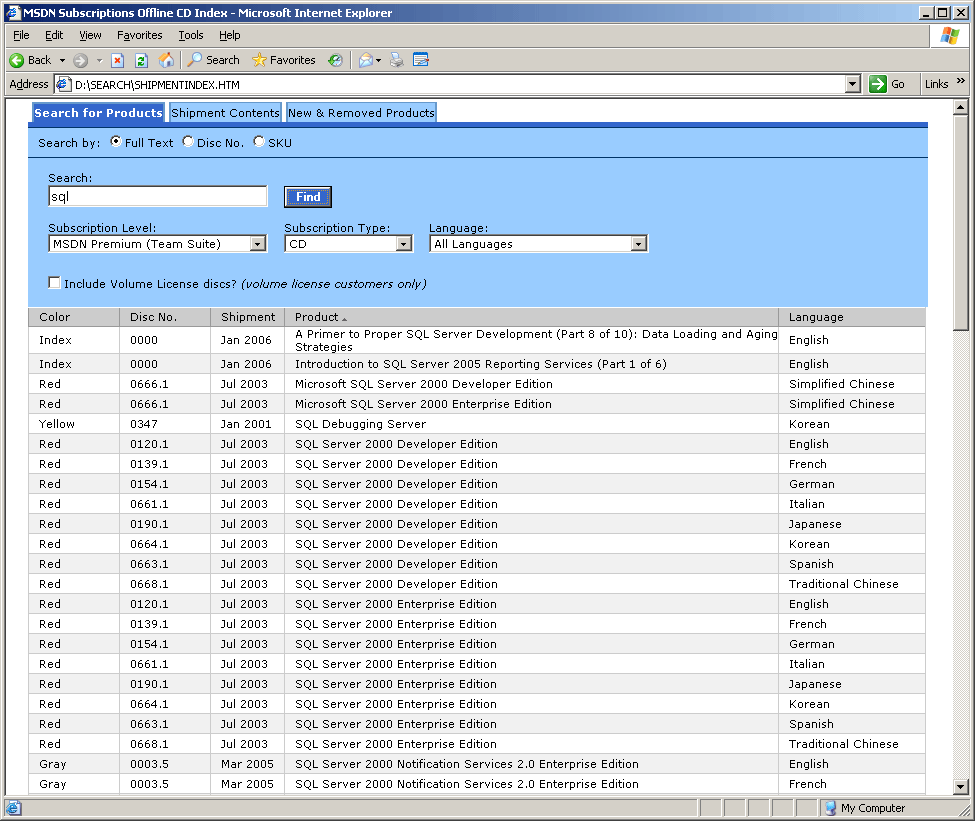This screenshot has height=821, width=975.
Task: Click the vertical scrollbar thumb
Action: tap(961, 223)
